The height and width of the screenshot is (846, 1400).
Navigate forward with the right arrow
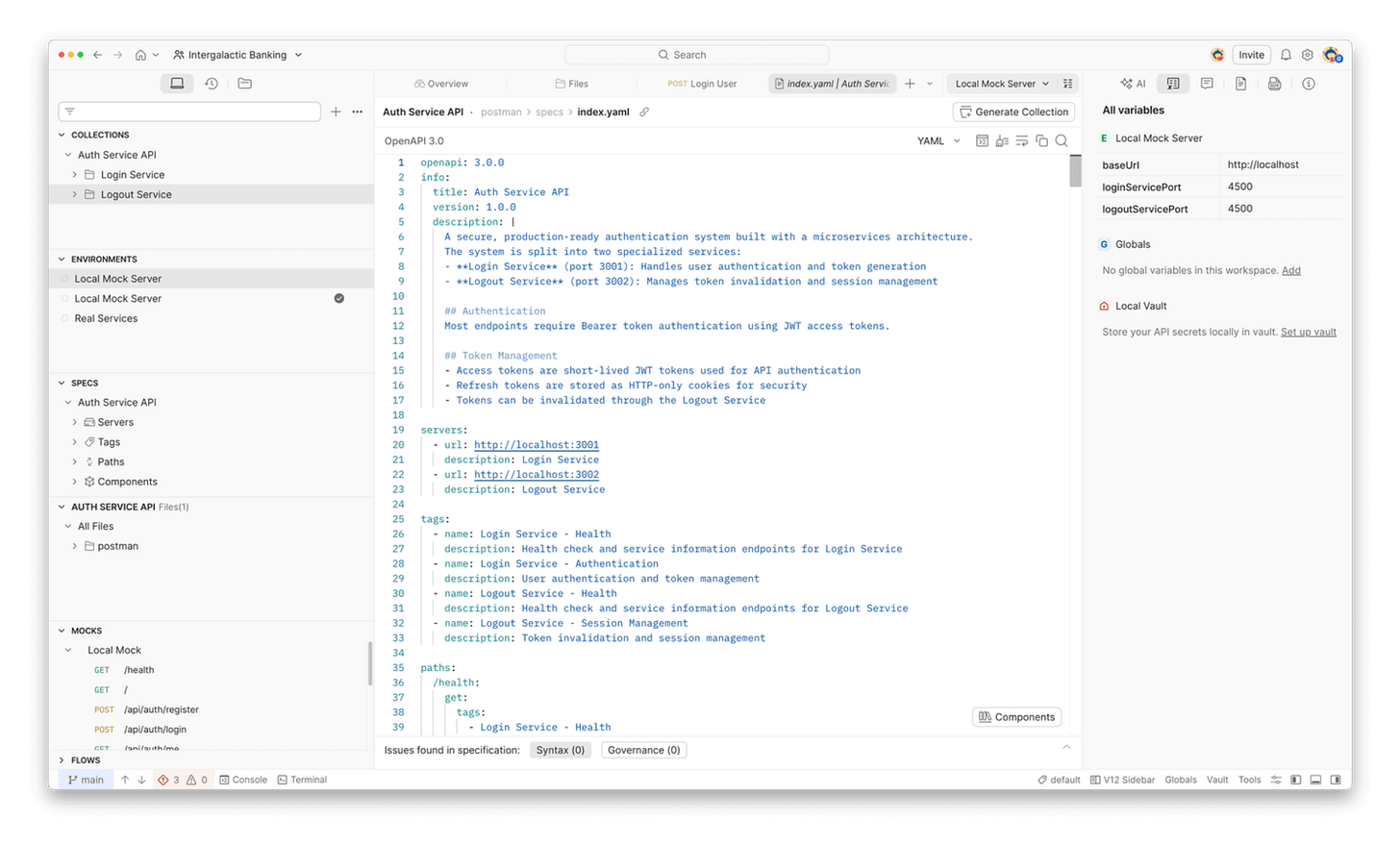[x=118, y=55]
